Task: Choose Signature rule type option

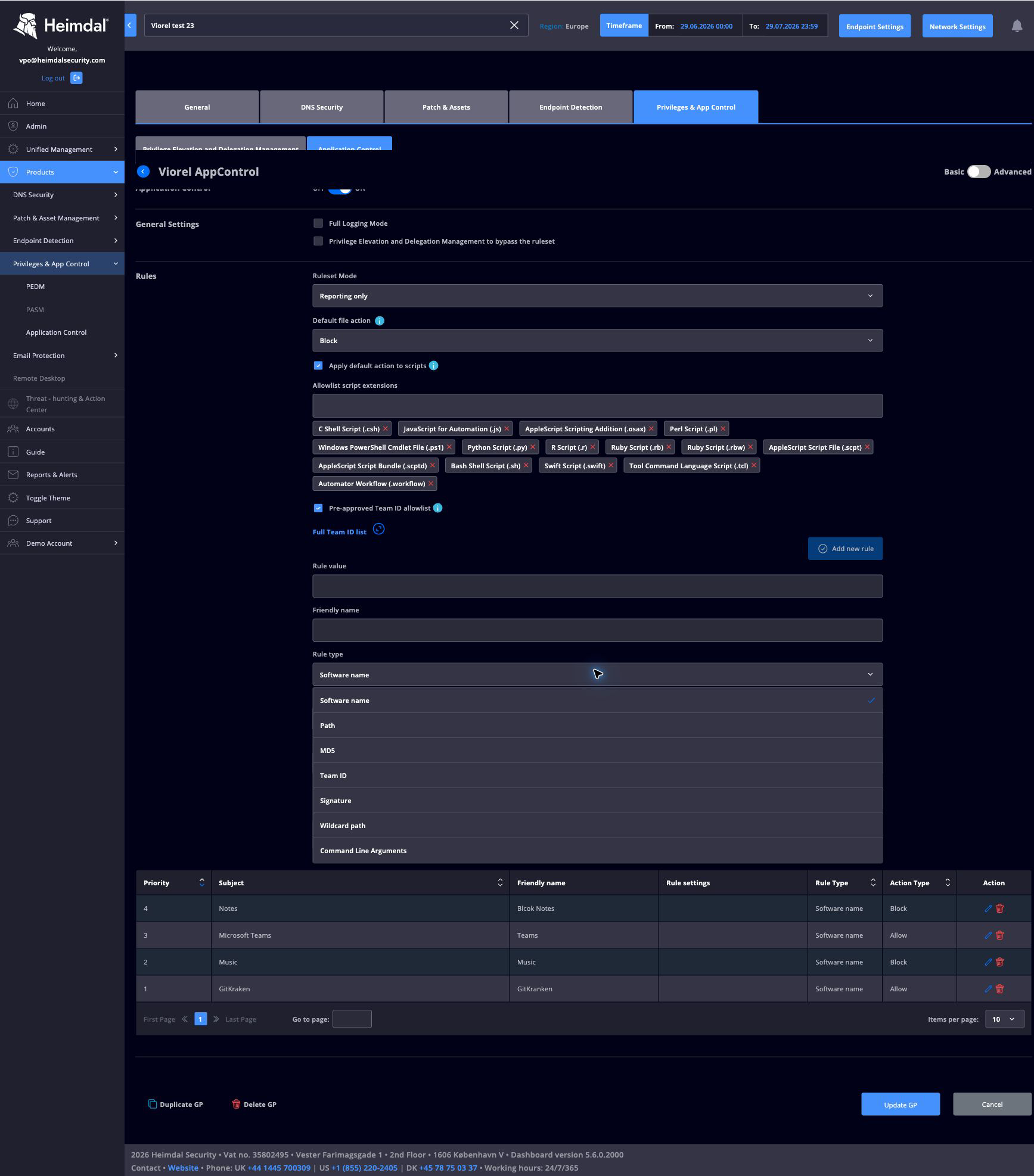Action: [x=597, y=801]
